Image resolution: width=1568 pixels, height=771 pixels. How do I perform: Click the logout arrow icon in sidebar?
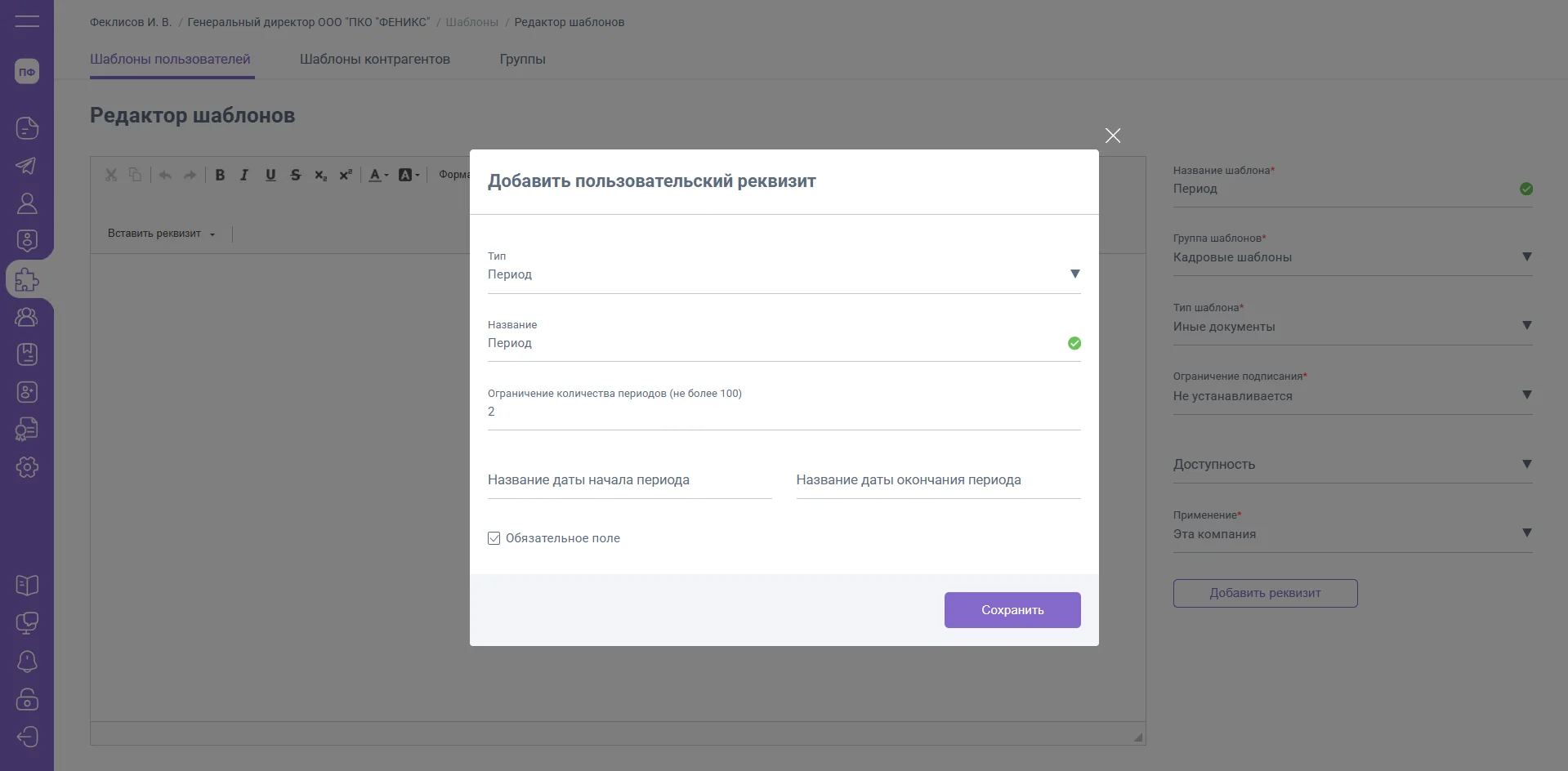(x=26, y=737)
